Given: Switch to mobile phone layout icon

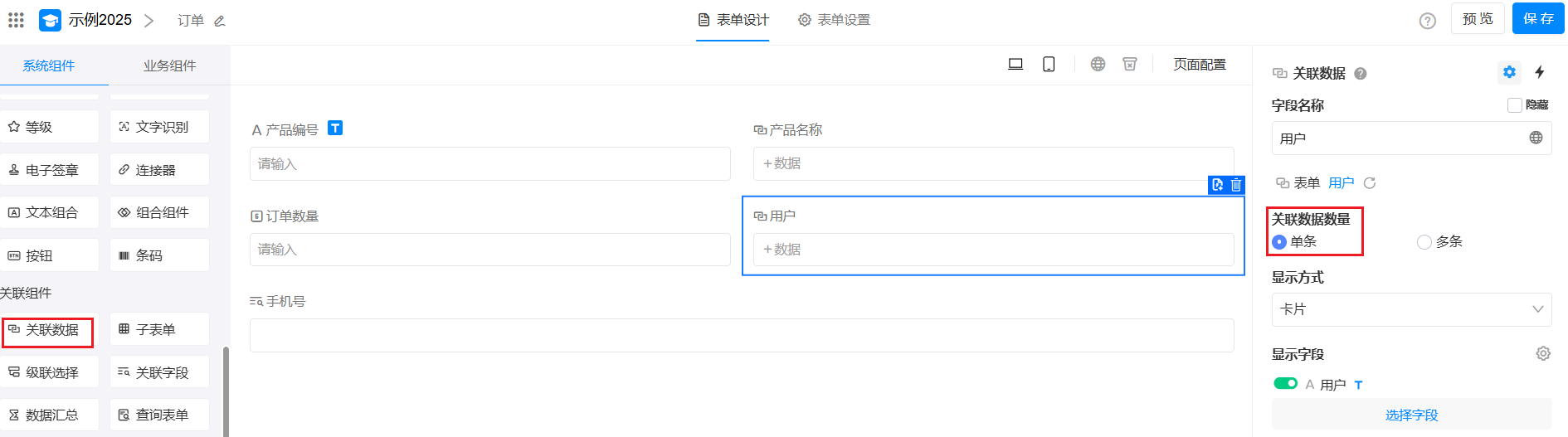Looking at the screenshot, I should pyautogui.click(x=1049, y=64).
